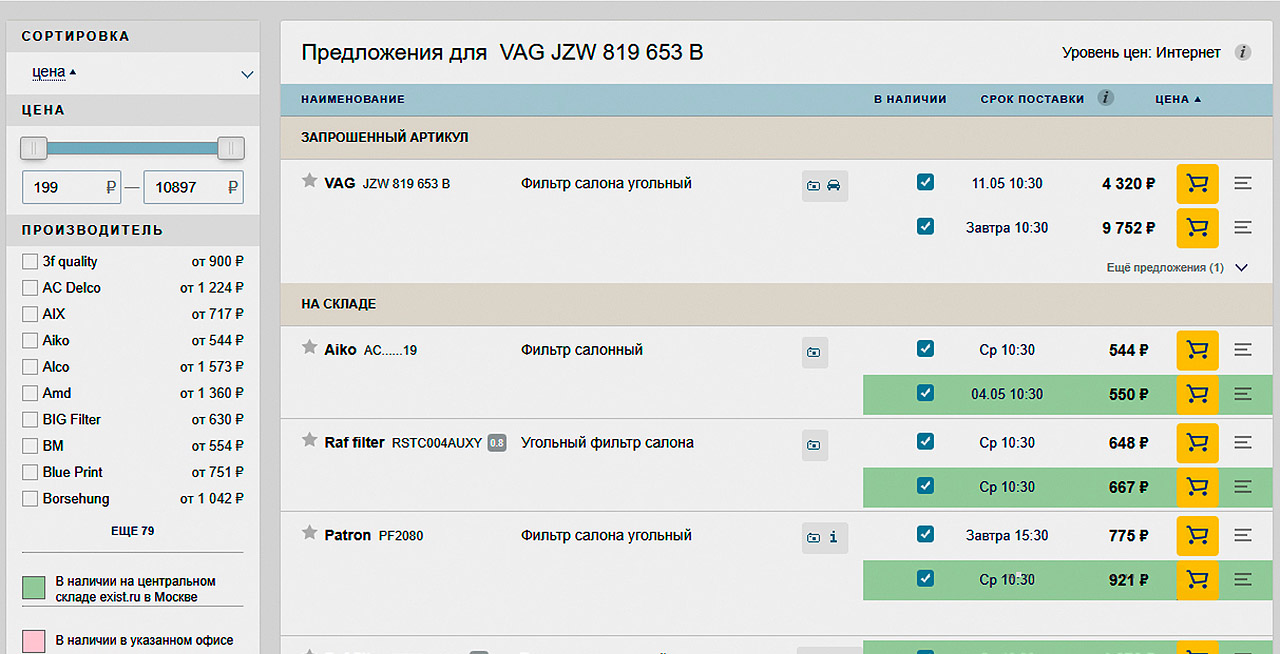Expand Ещё предложения (1) for VAG
The width and height of the screenshot is (1280, 654).
1241,268
